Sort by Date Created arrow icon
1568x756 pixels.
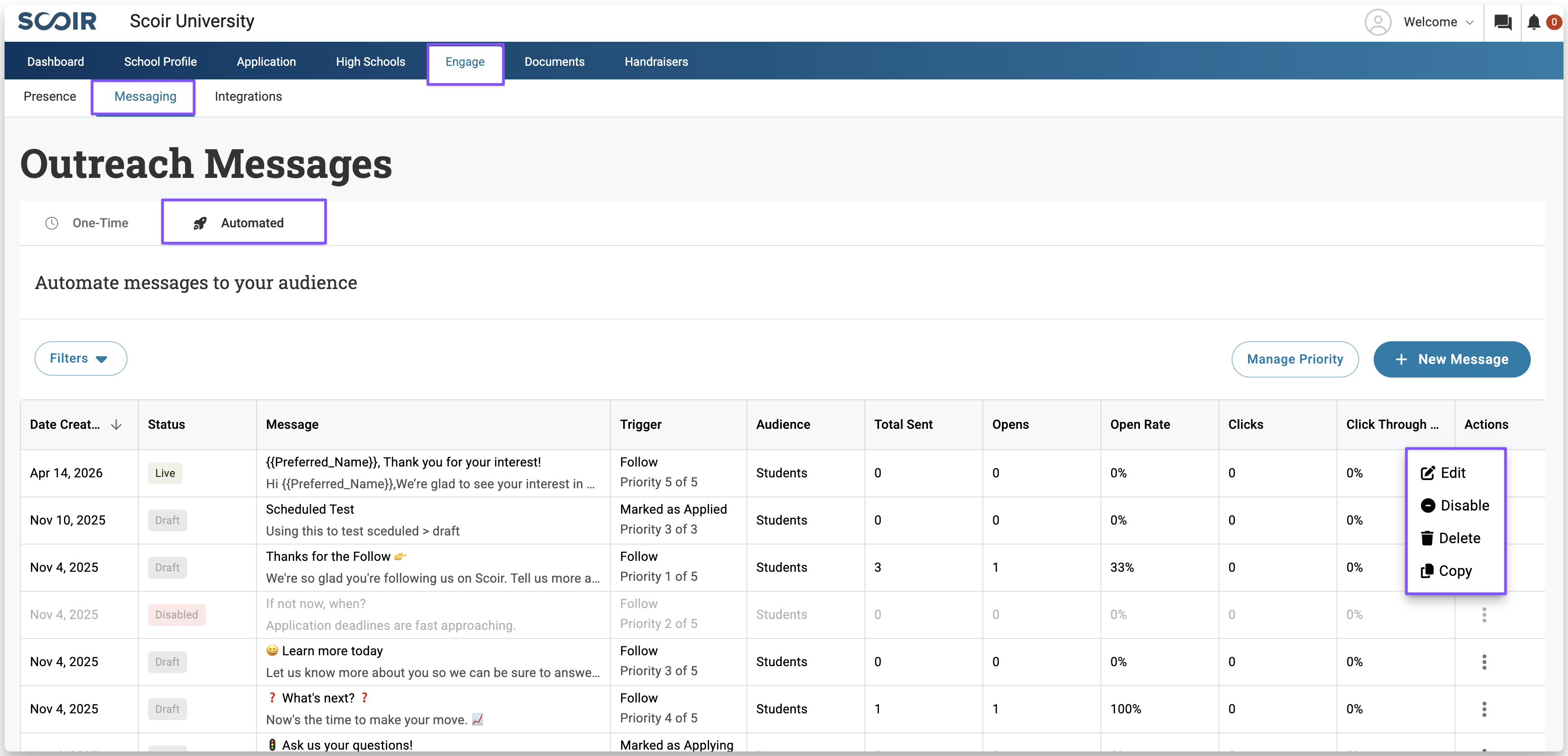[116, 425]
